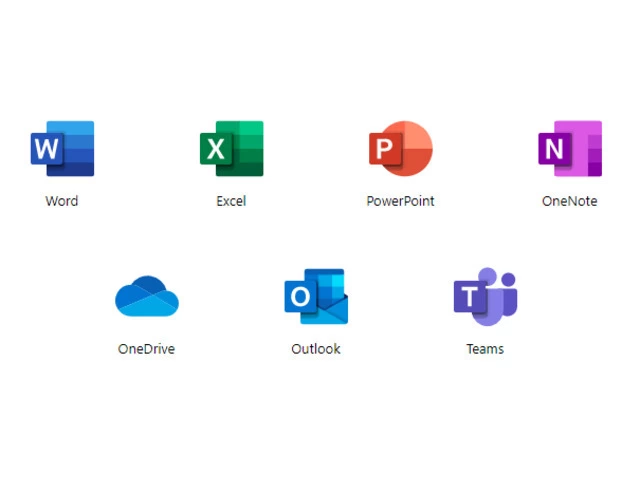Click the white X badge on Excel icon
640x480 pixels.
pyautogui.click(x=215, y=150)
